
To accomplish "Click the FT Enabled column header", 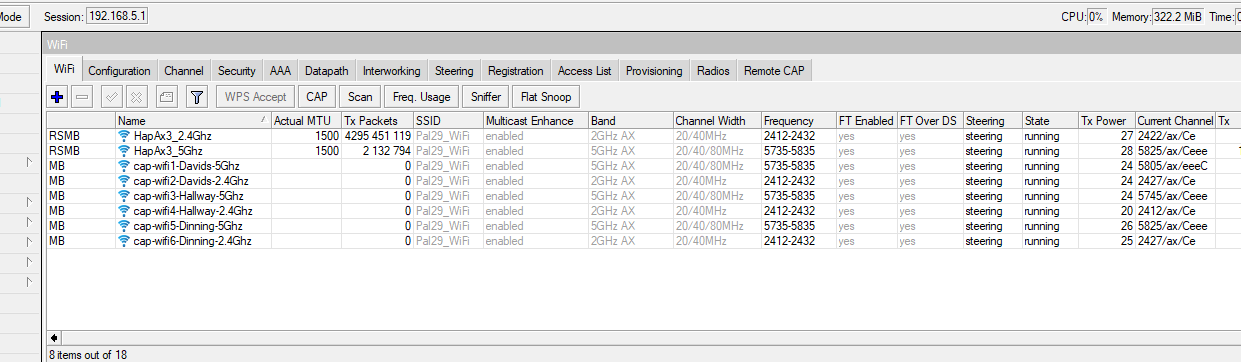I will click(x=867, y=121).
